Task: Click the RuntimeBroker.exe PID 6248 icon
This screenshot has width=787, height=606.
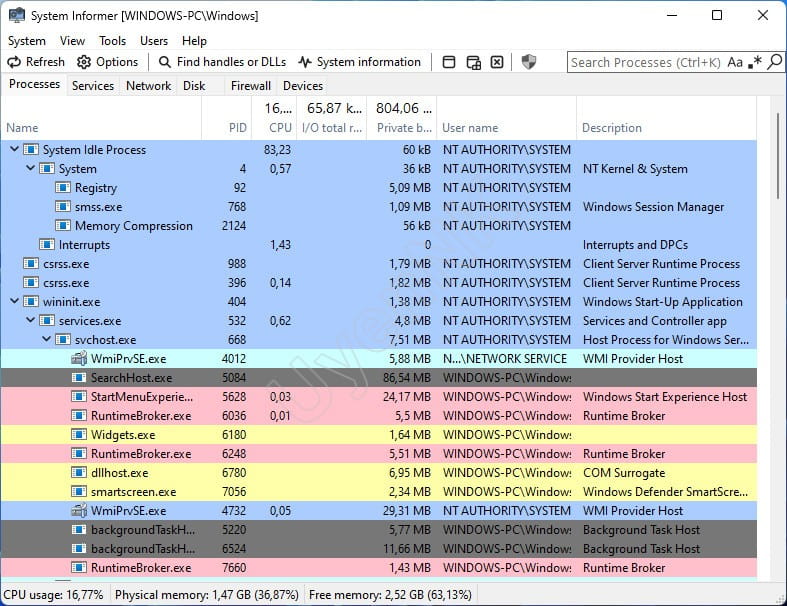Action: point(79,454)
